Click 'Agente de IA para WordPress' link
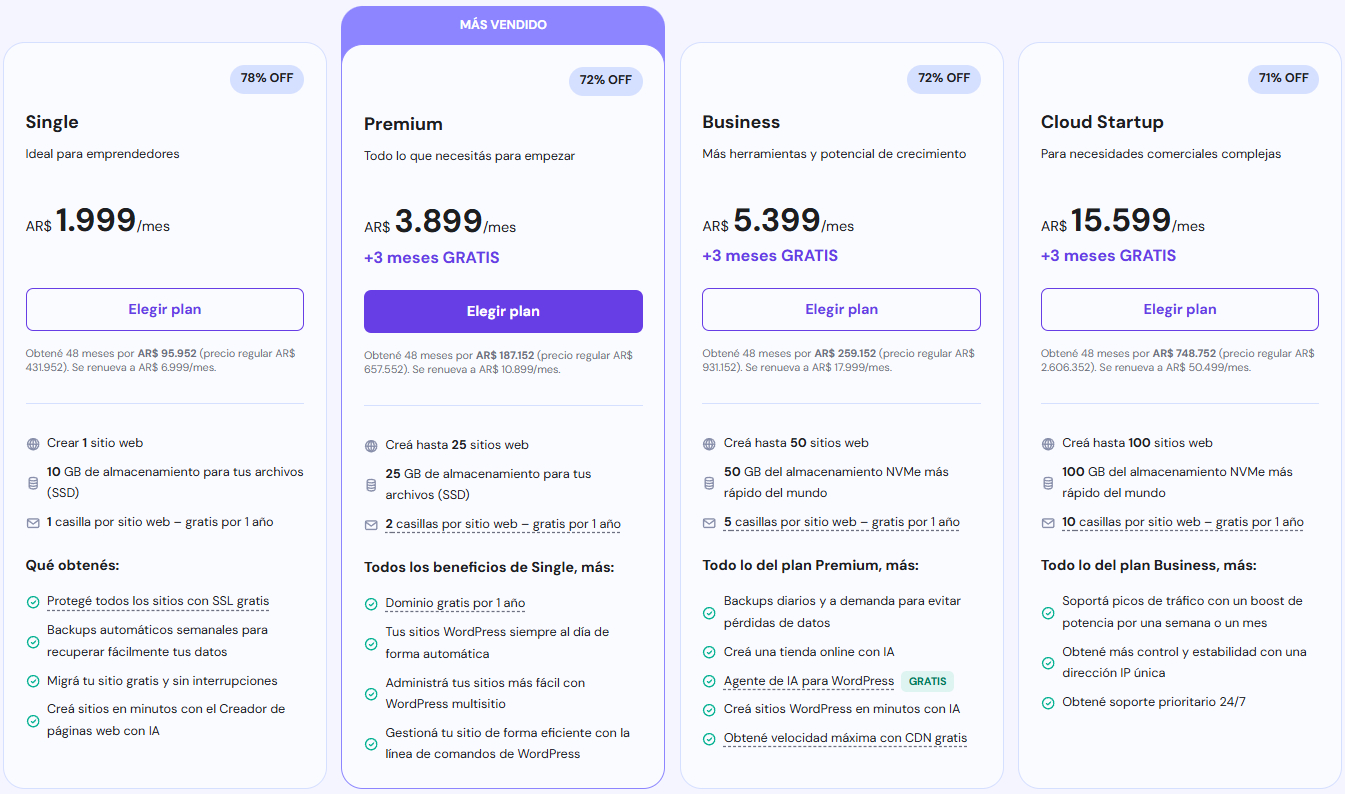The width and height of the screenshot is (1345, 794). [809, 681]
